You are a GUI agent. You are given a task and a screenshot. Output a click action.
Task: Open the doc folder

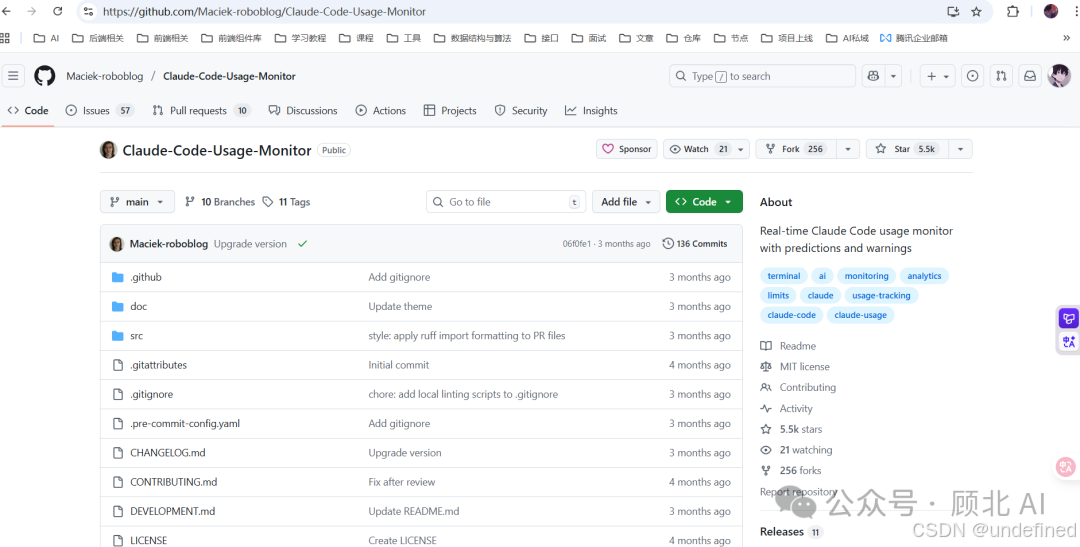[x=138, y=307]
